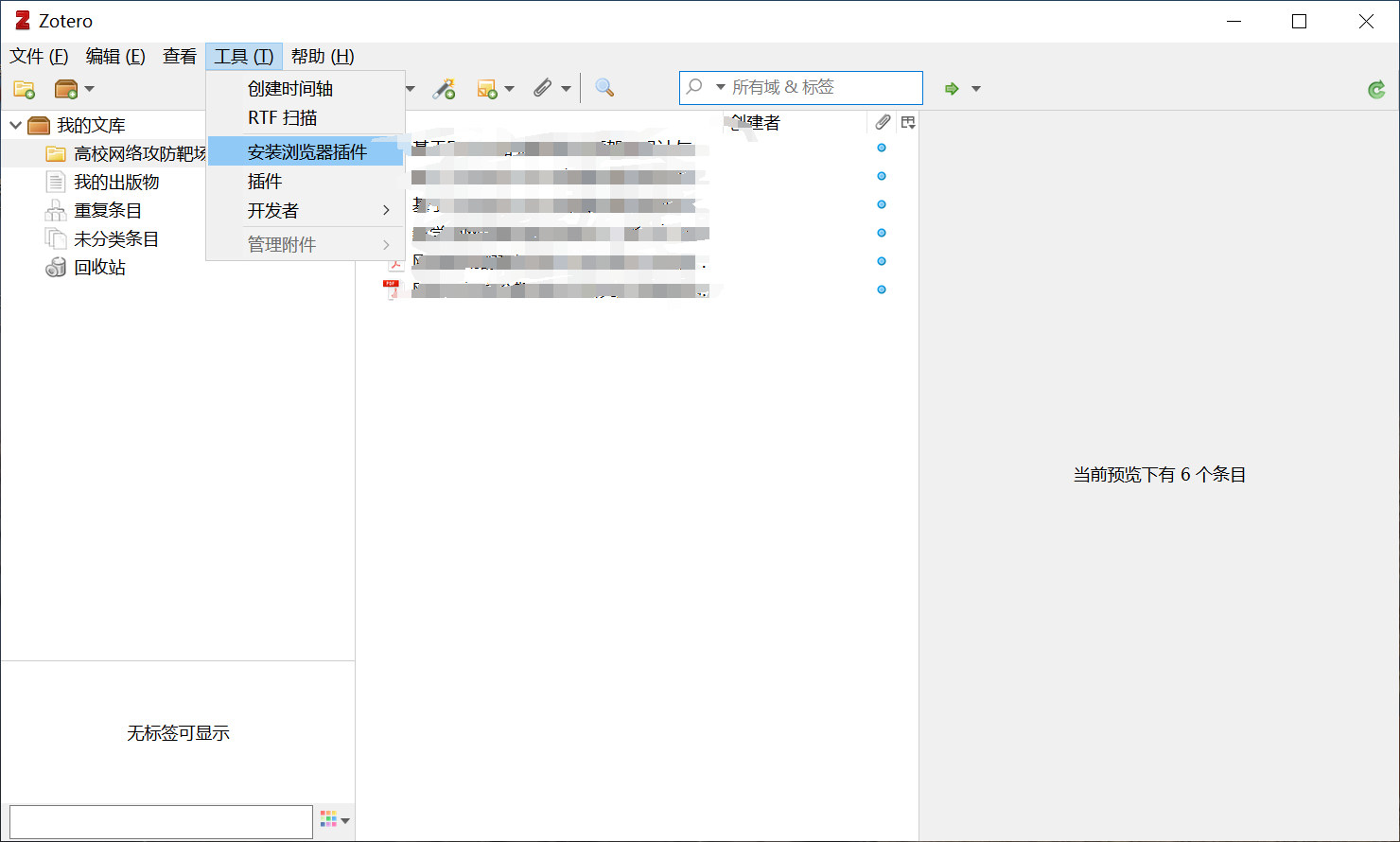Image resolution: width=1400 pixels, height=842 pixels.
Task: Click the green Sync refresh icon
Action: click(x=1376, y=90)
